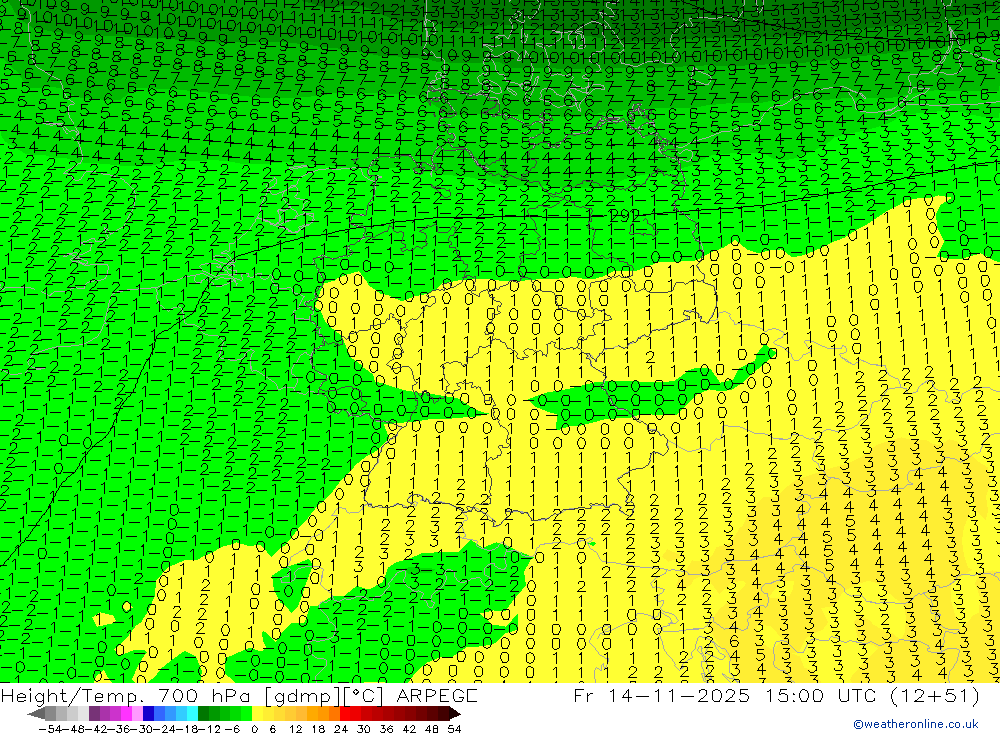Select the bright yellow 0°C legend swatch
This screenshot has width=1000, height=733.
(x=257, y=714)
